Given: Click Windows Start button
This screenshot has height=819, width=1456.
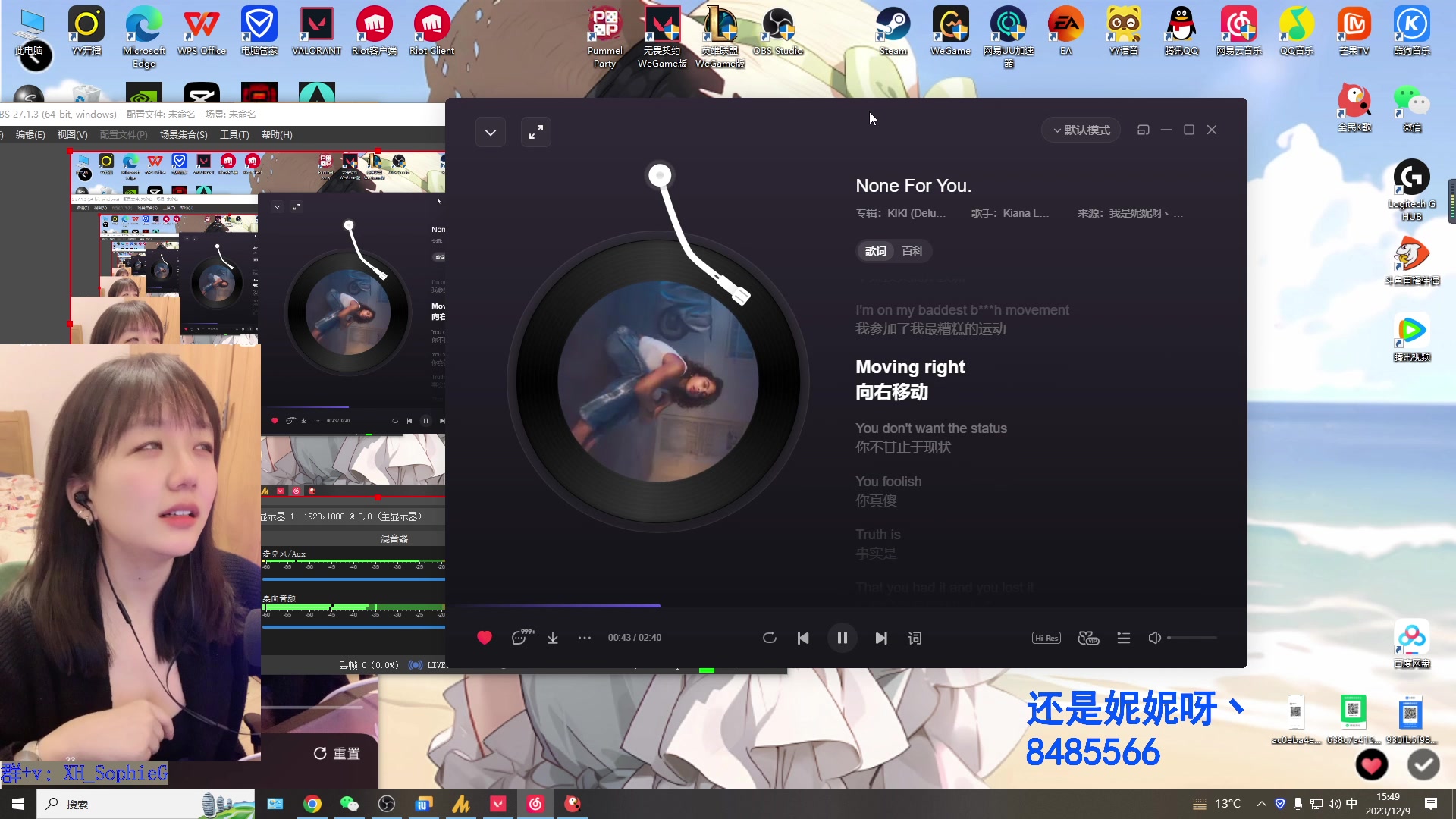Looking at the screenshot, I should [18, 804].
